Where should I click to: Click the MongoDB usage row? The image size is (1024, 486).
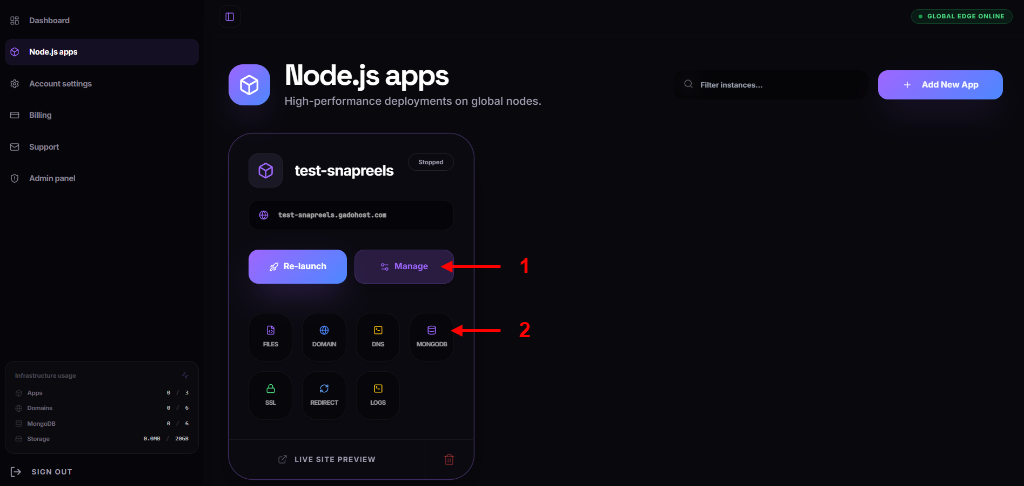[103, 423]
